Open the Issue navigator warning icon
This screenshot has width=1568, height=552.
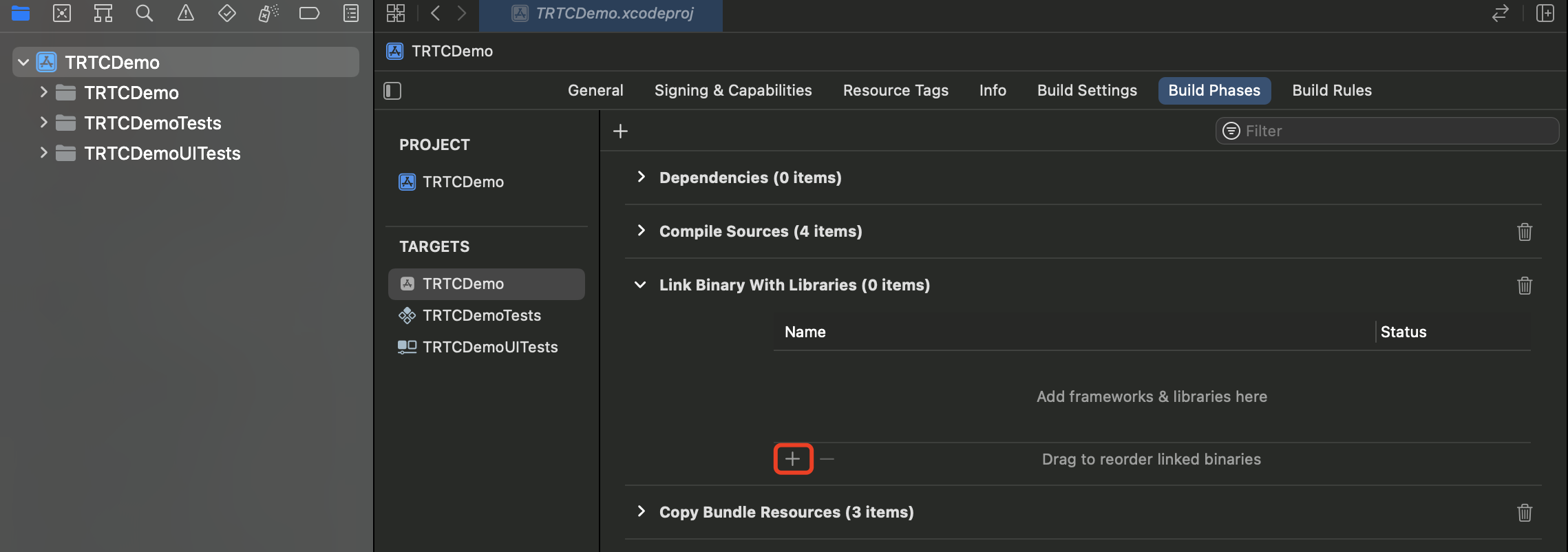tap(186, 13)
